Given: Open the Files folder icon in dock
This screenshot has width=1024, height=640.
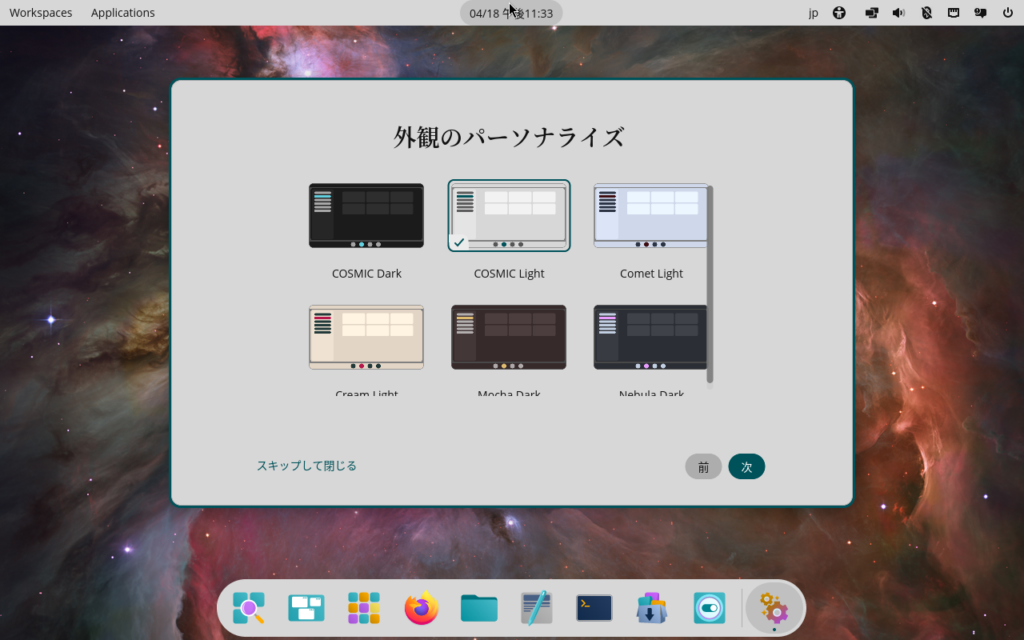Looking at the screenshot, I should coord(479,607).
